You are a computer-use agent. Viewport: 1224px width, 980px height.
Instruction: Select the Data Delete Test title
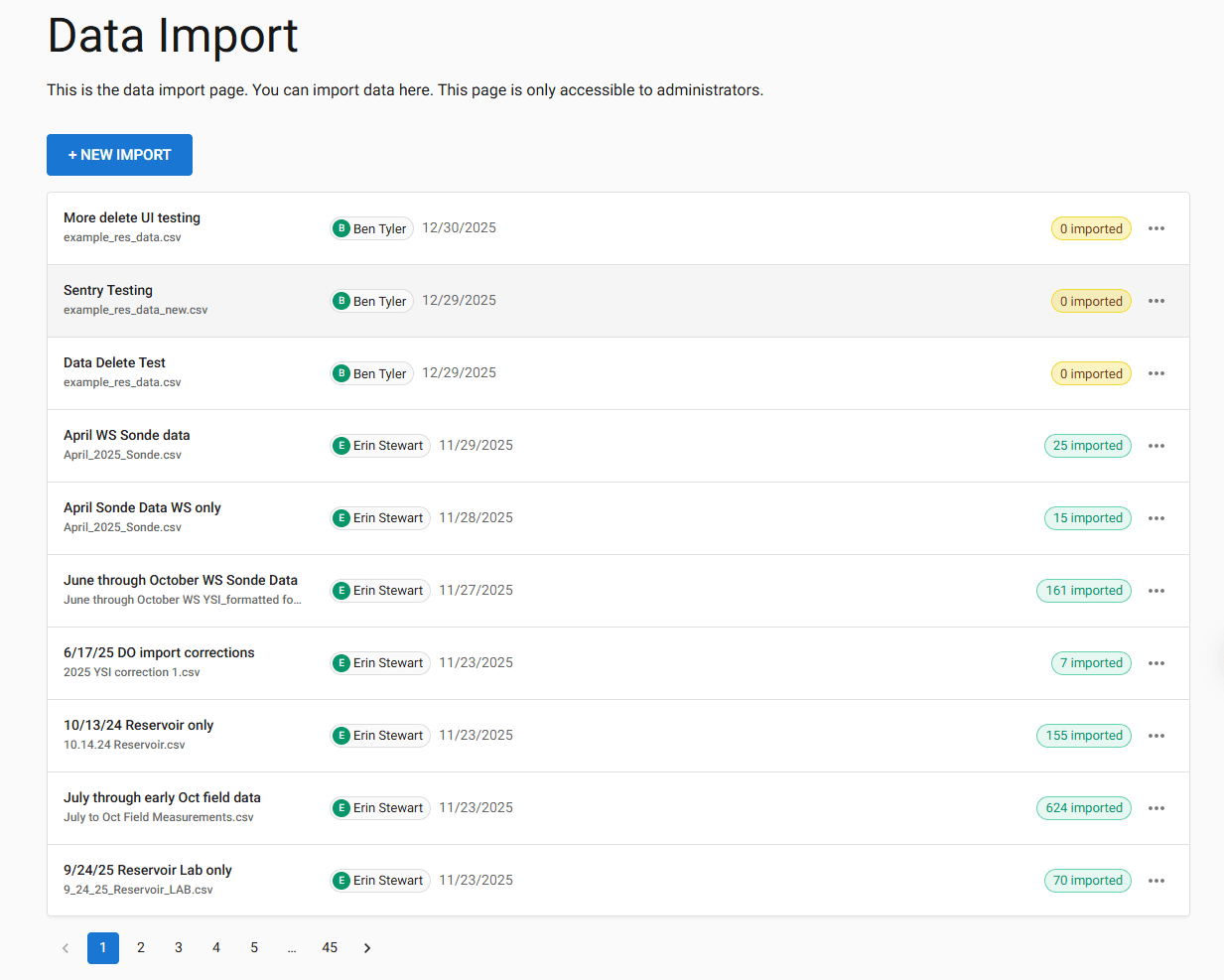tap(114, 362)
